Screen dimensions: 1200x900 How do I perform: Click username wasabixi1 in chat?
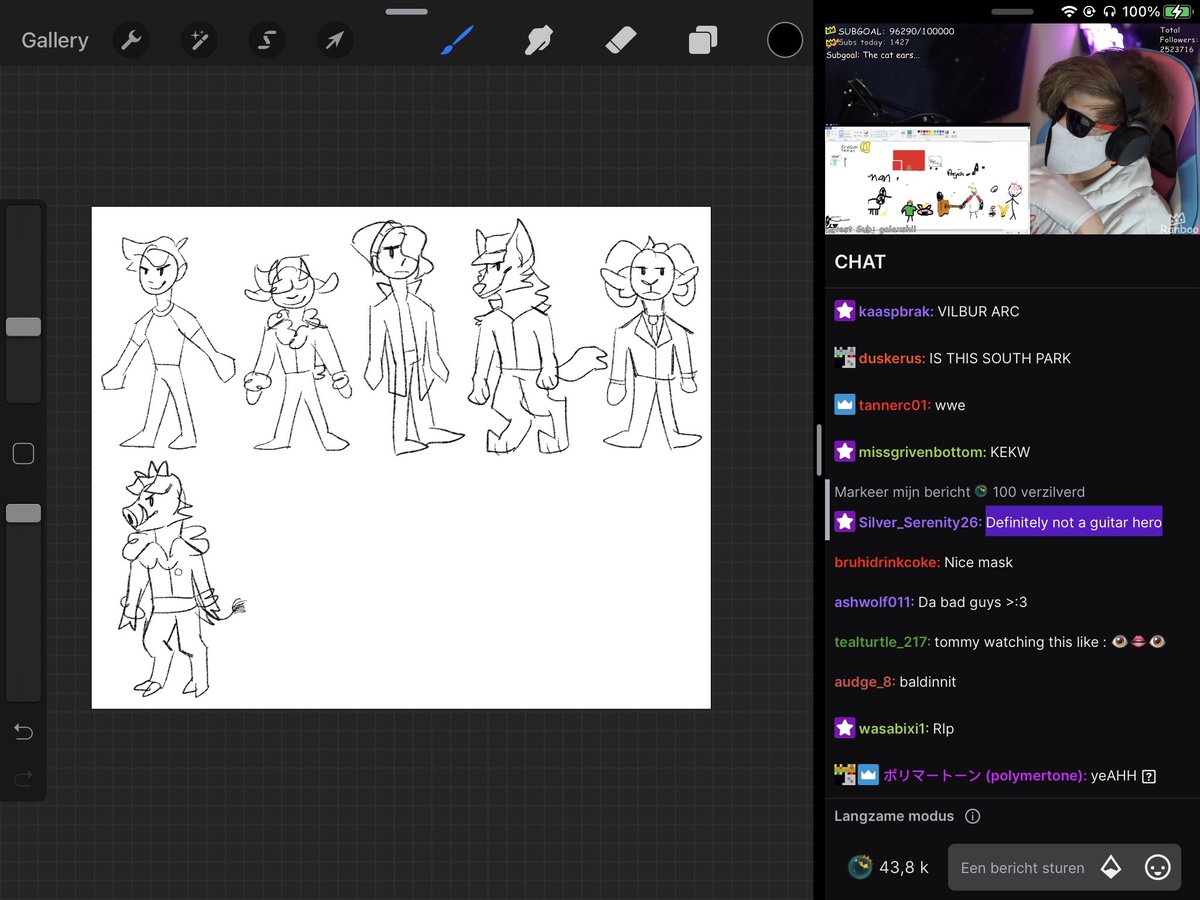click(893, 729)
